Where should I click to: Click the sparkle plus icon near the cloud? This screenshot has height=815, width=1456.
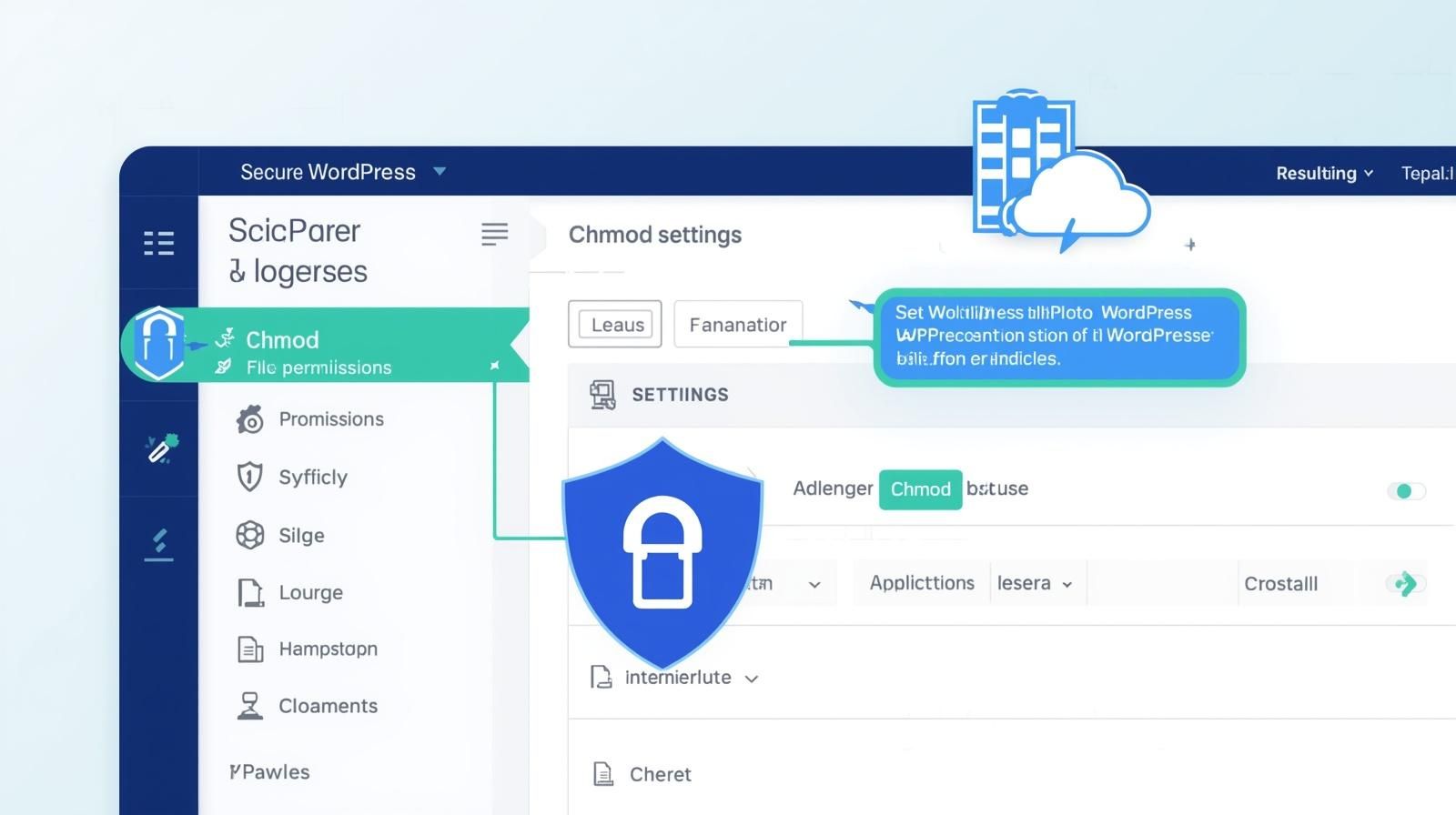pyautogui.click(x=1189, y=245)
